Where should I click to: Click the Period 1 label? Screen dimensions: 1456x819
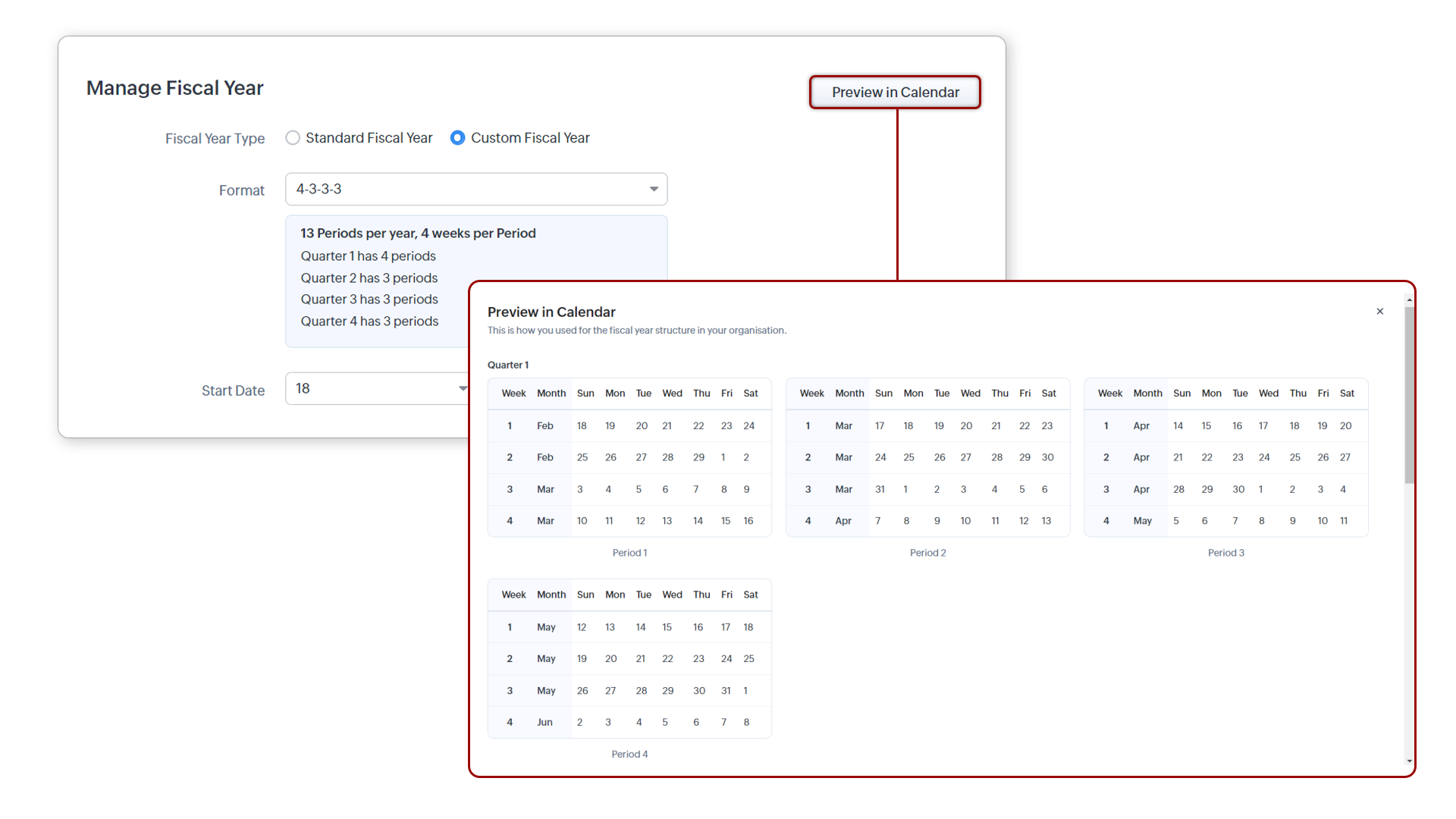[629, 553]
